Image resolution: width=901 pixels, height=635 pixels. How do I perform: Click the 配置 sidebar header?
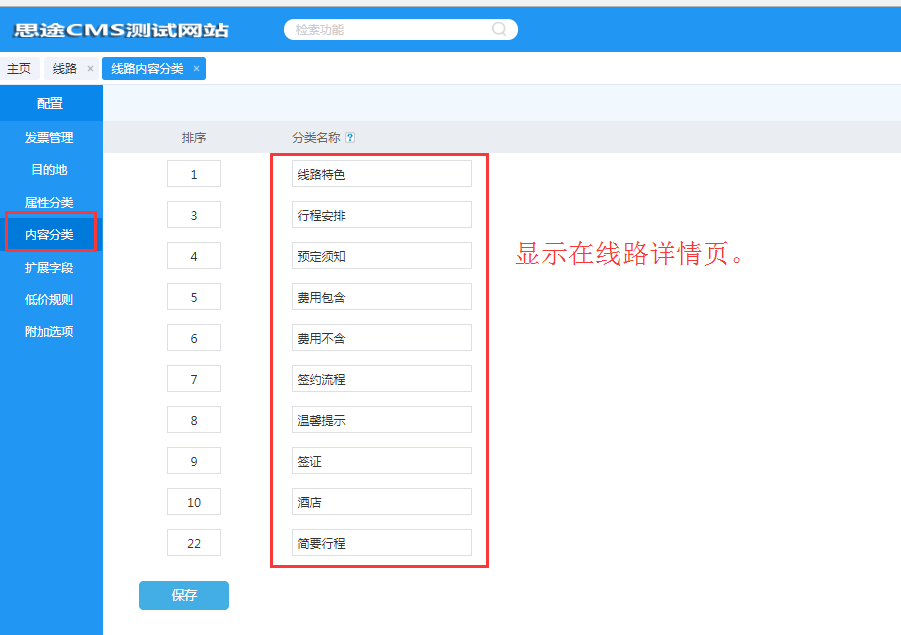tap(50, 103)
